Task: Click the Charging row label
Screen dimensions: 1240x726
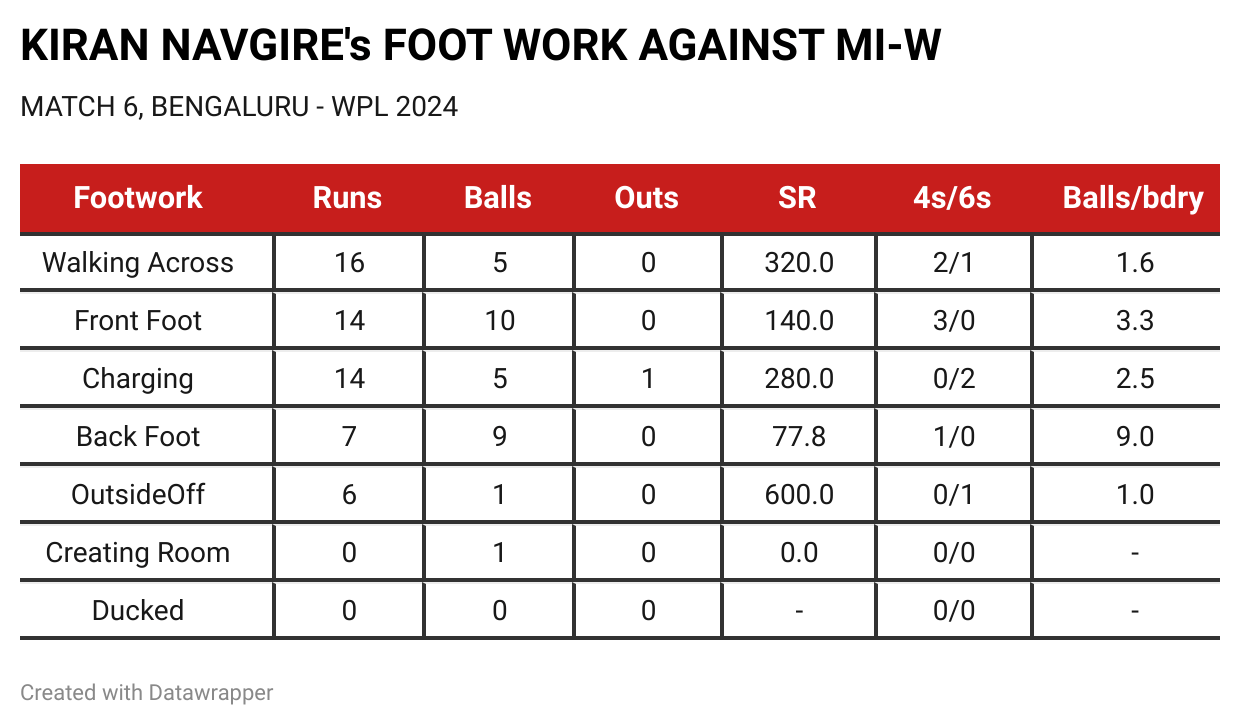Action: (138, 379)
